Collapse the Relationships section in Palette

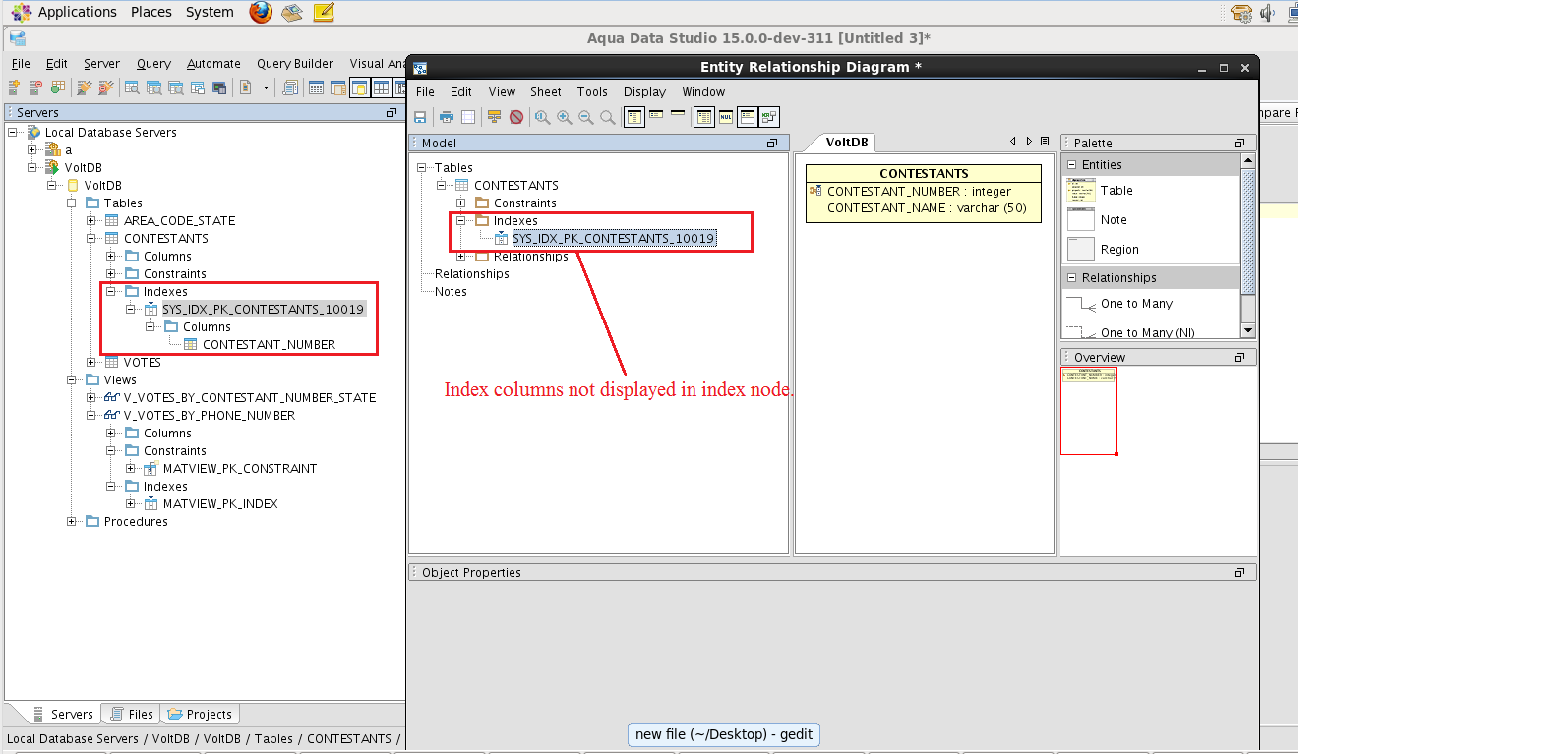pyautogui.click(x=1072, y=278)
